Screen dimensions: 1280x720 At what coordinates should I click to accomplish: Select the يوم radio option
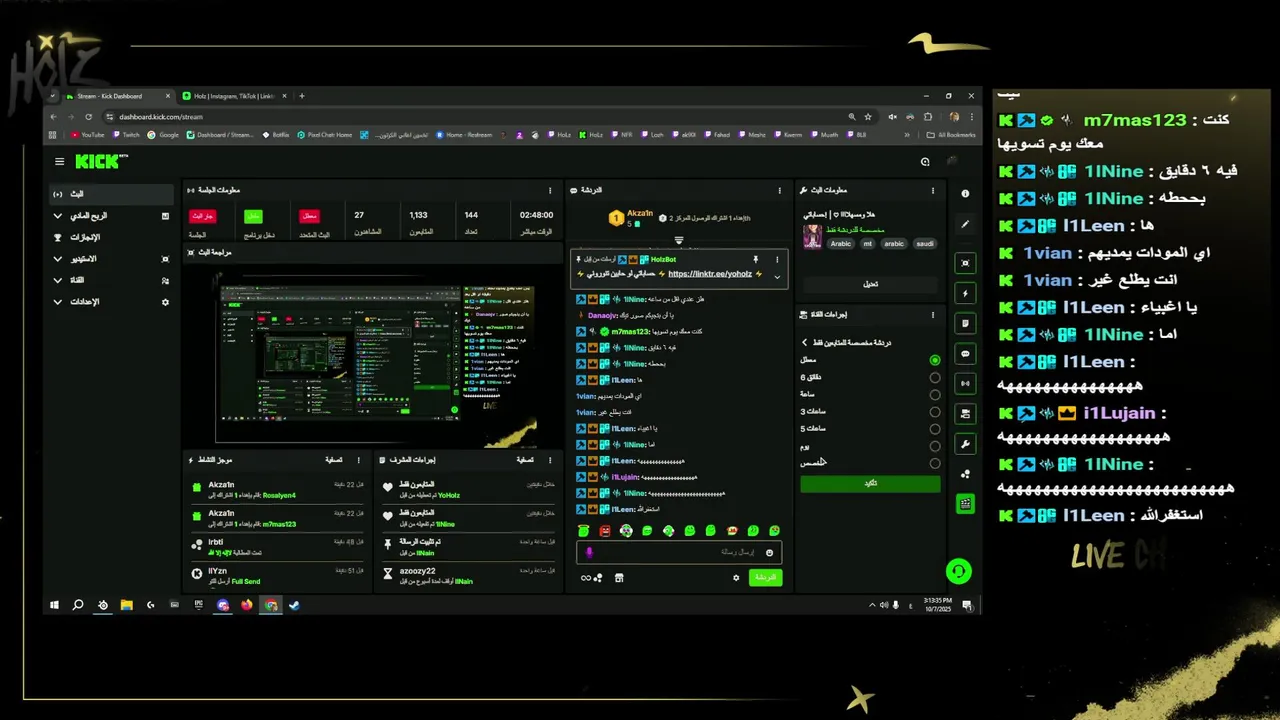click(935, 446)
